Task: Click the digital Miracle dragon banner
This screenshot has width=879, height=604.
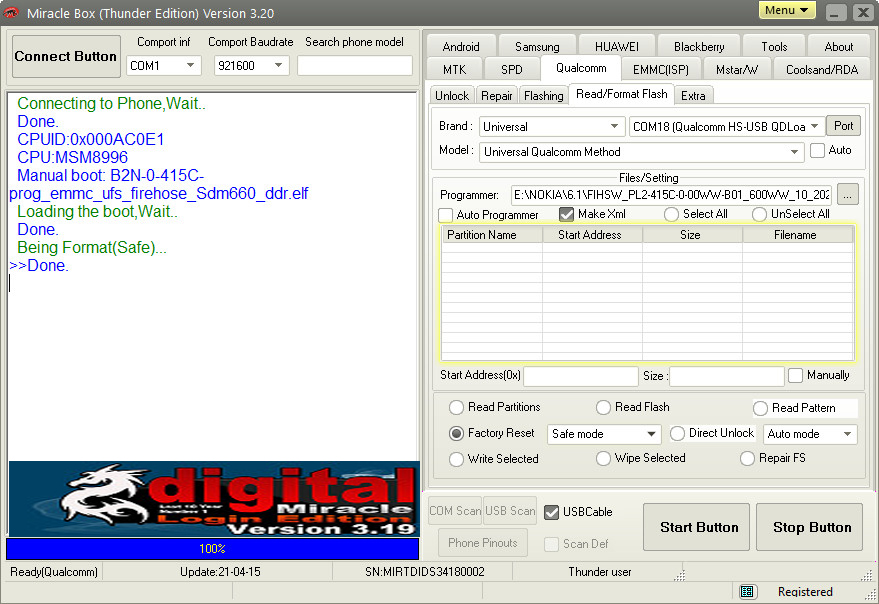Action: pos(214,499)
